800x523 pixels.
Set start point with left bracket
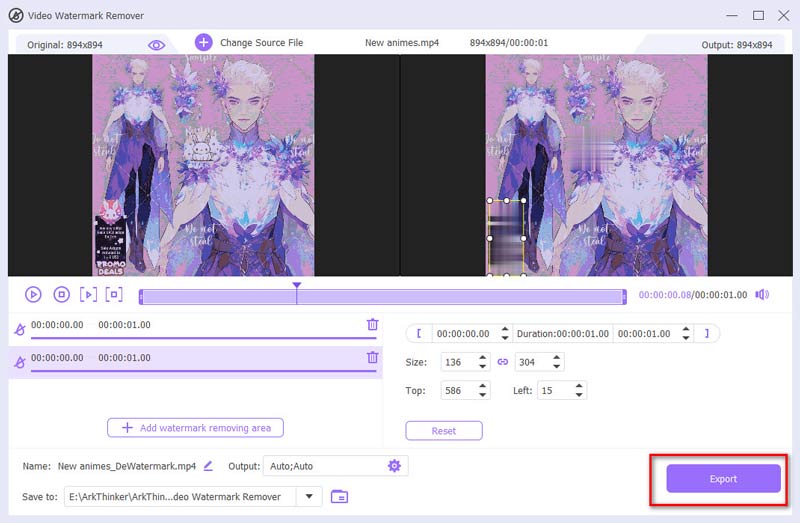[x=419, y=333]
